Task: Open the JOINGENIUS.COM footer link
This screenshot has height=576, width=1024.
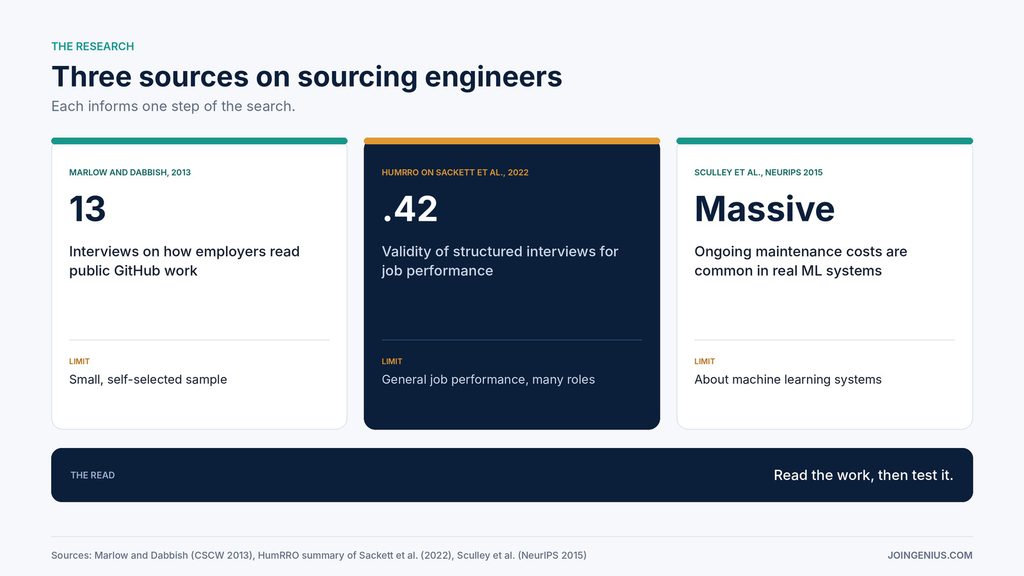Action: coord(930,555)
